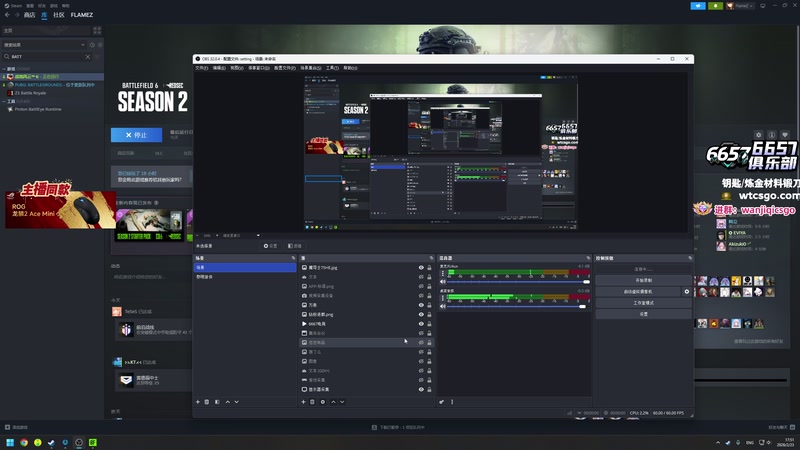Open Chrome from the Windows taskbar
Image resolution: width=800 pixels, height=450 pixels.
pos(23,442)
